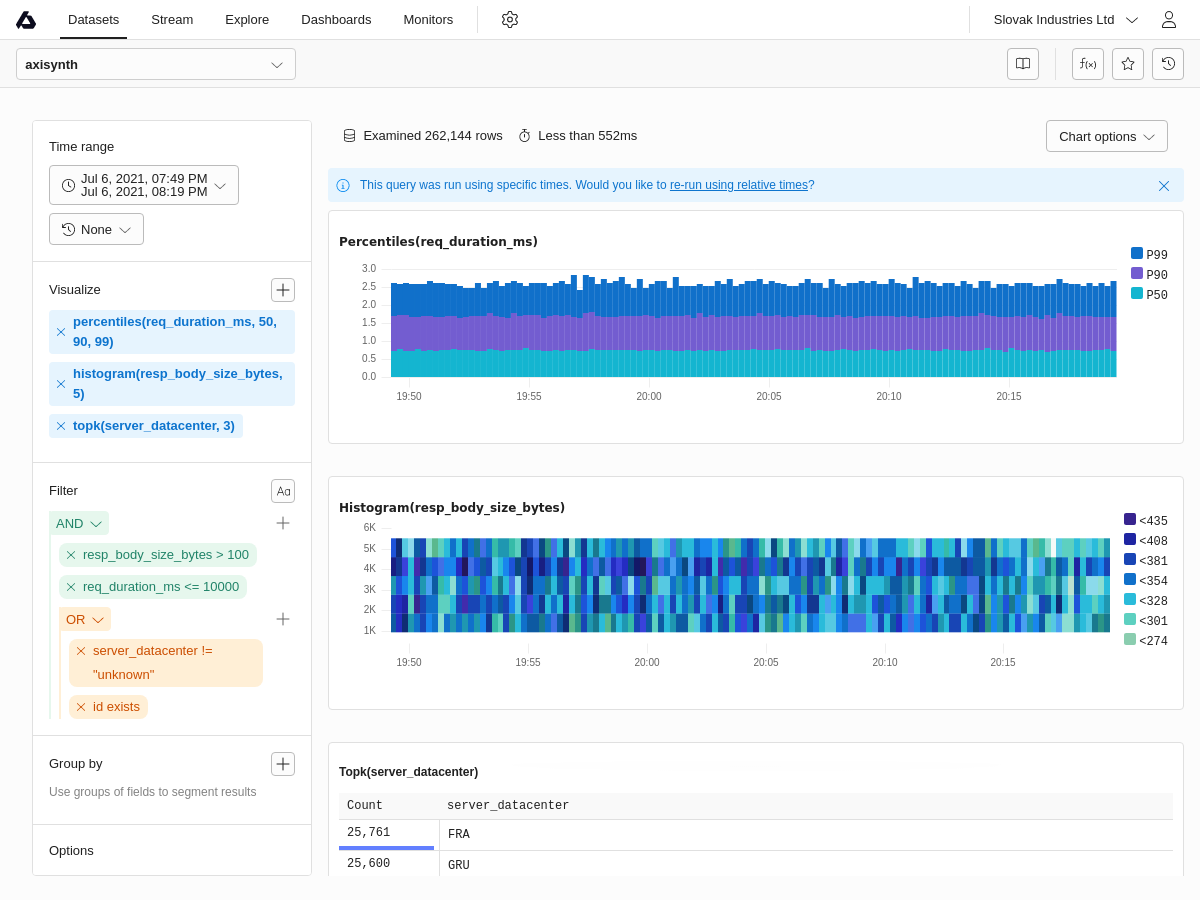Expand the axisynth dataset dropdown

156,64
